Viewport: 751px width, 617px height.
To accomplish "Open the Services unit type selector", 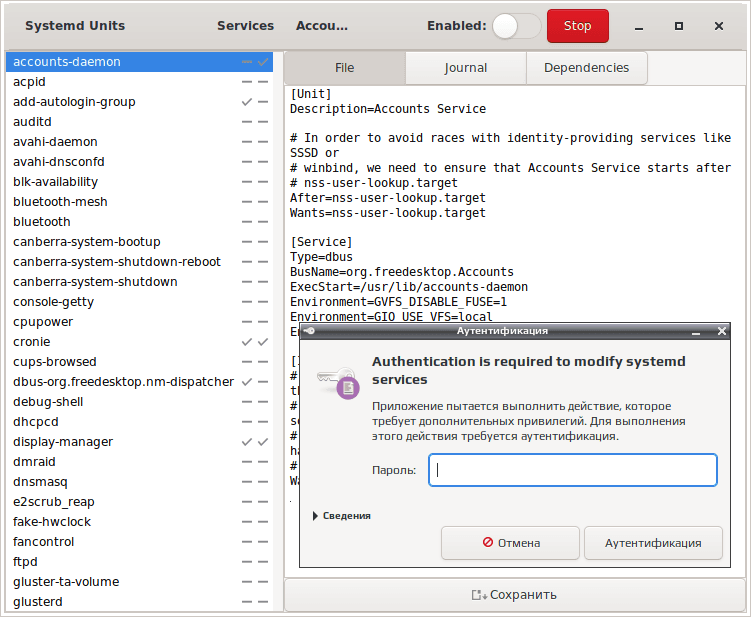I will point(245,26).
